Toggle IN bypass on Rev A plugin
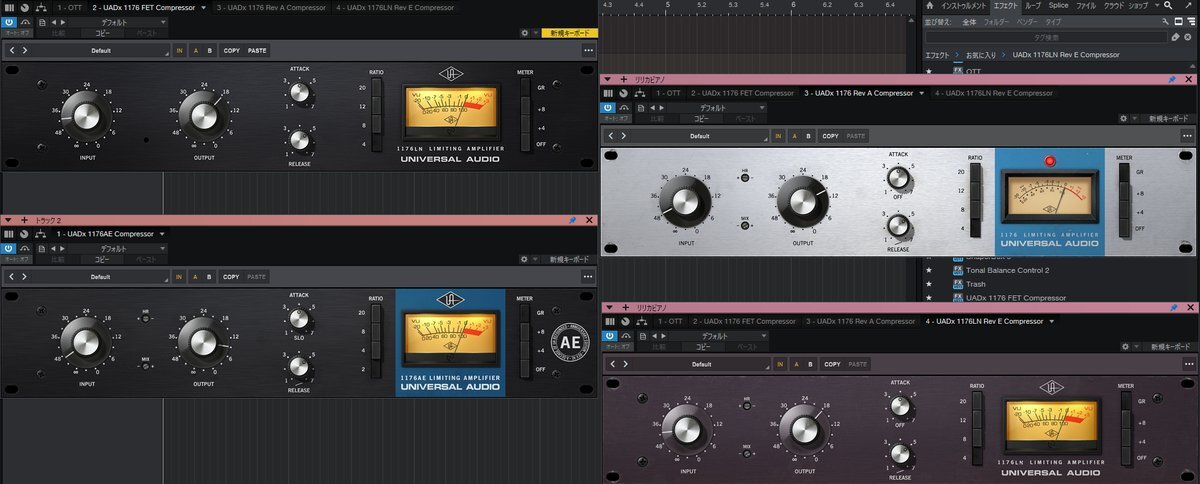The height and width of the screenshot is (484, 1200). (779, 136)
